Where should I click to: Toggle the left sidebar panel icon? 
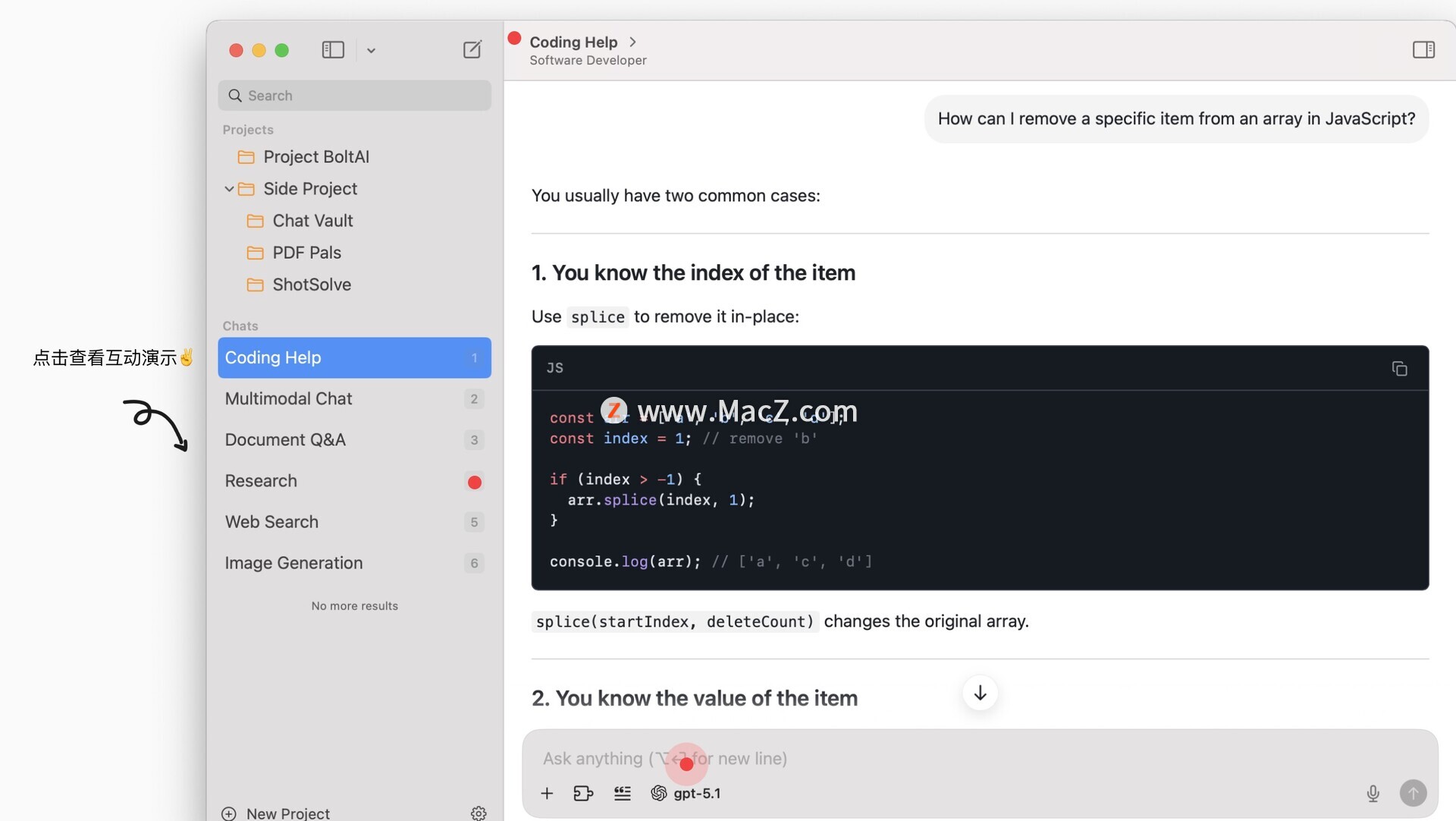[333, 50]
